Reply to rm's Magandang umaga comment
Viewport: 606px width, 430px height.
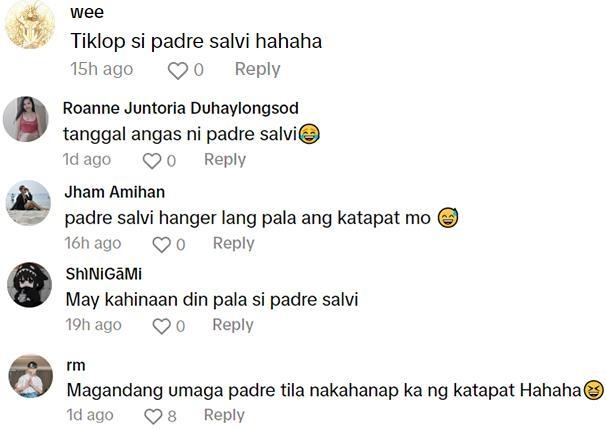225,415
